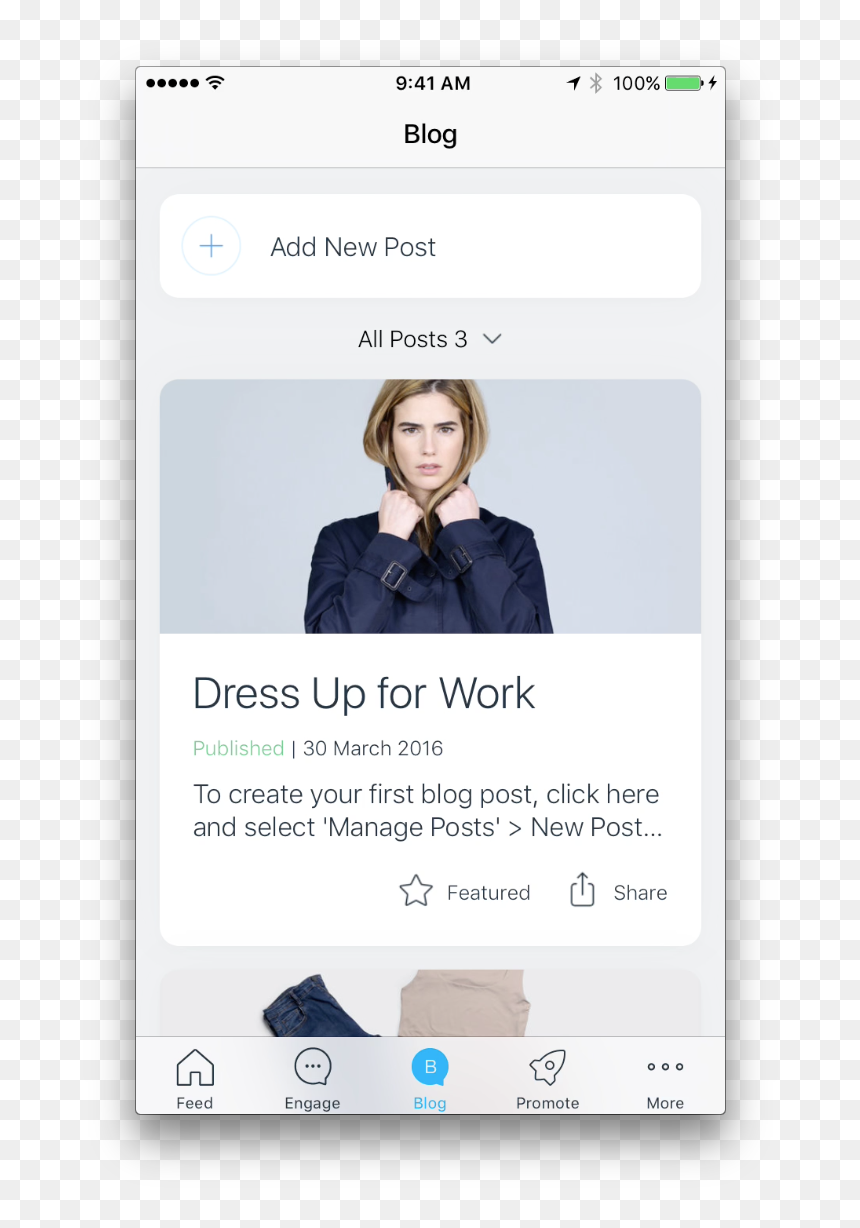
Task: Click the Share label
Action: pos(640,892)
